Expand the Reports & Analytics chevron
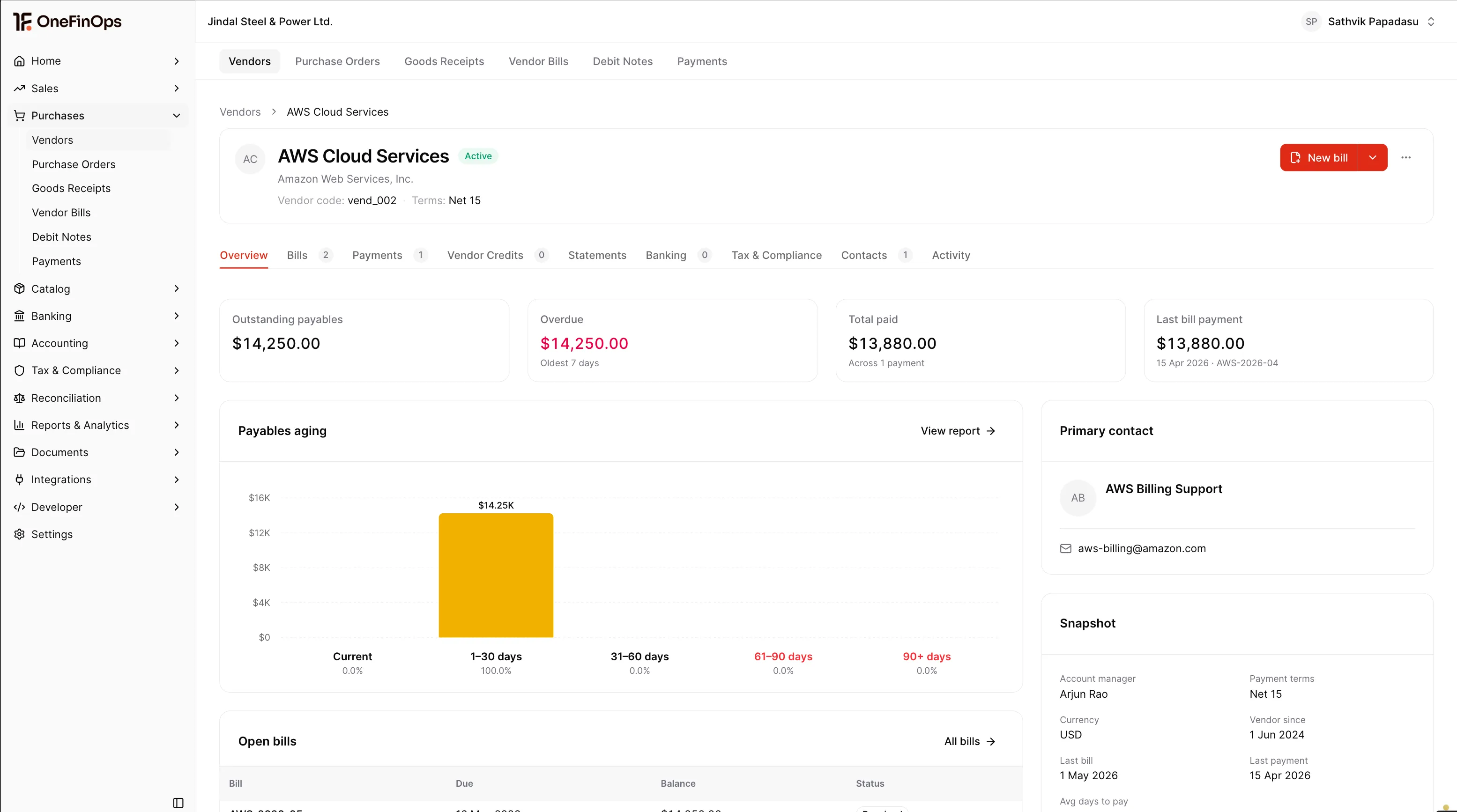Screen dimensions: 1457x812 (x=177, y=425)
